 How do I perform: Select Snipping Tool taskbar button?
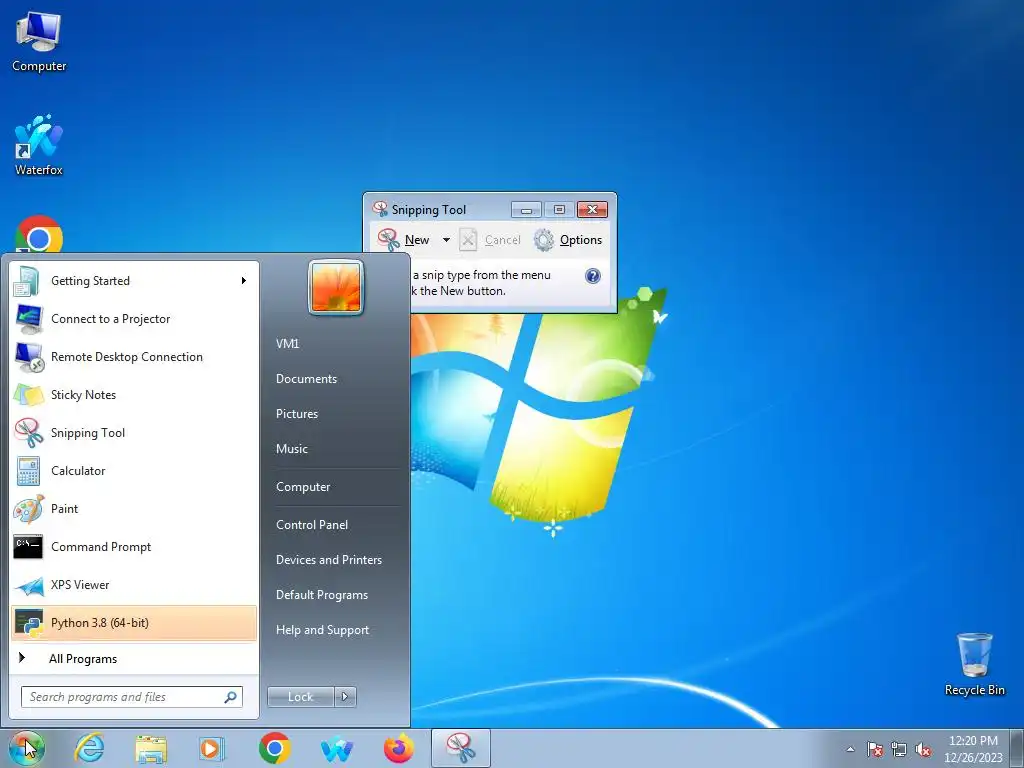[460, 748]
